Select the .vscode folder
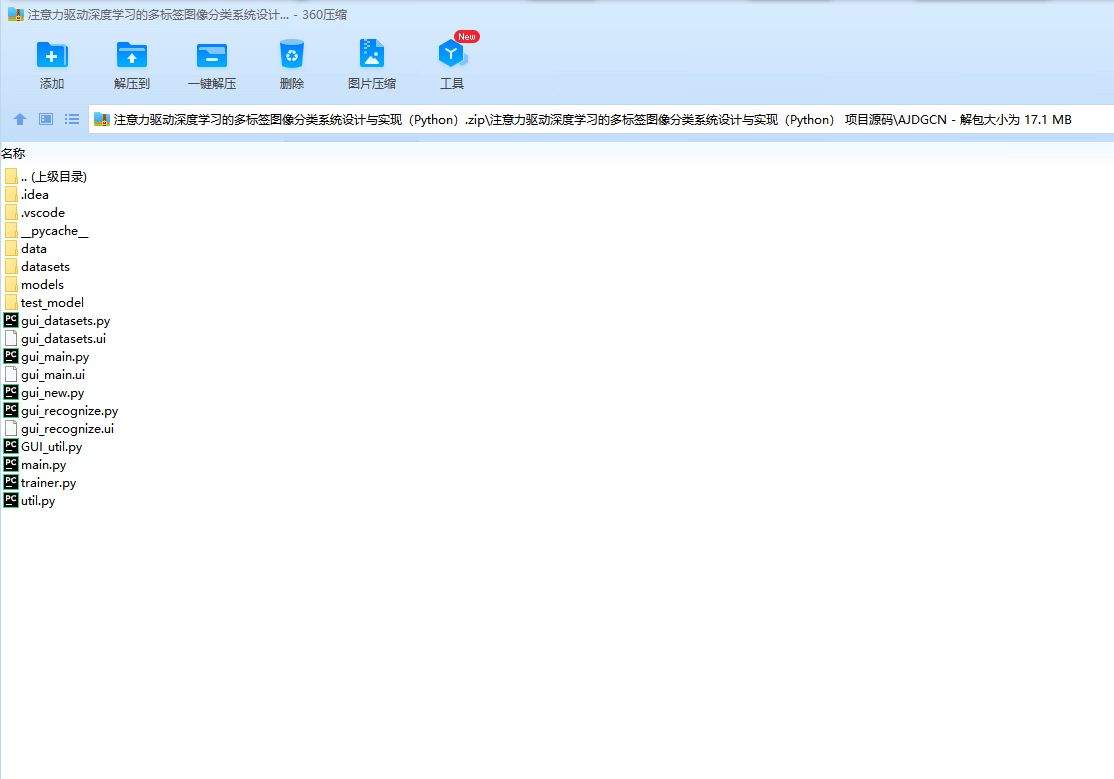Viewport: 1114px width, 779px height. pos(35,213)
